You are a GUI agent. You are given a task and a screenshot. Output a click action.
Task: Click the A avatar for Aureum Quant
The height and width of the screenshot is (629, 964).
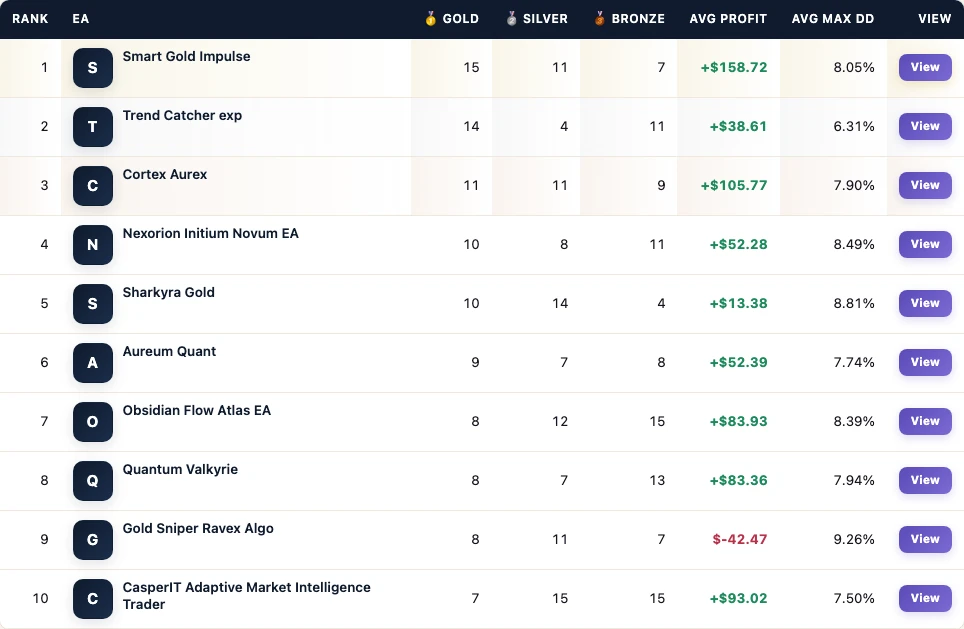pos(93,363)
